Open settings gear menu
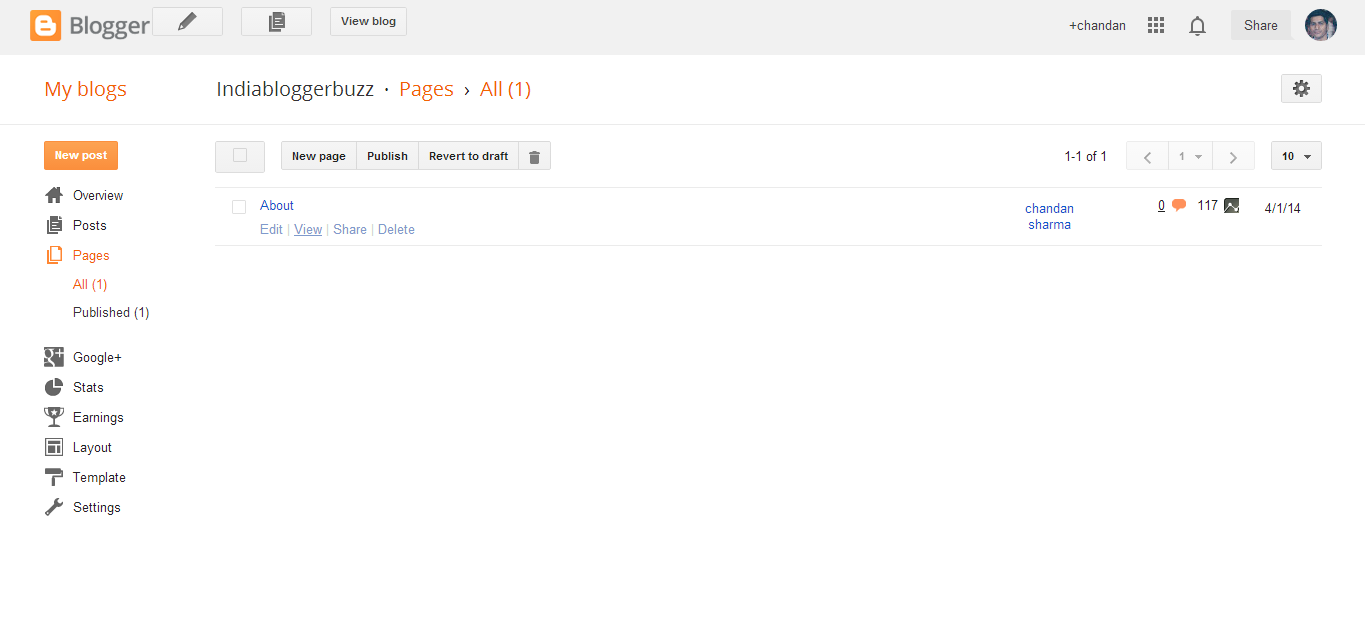This screenshot has height=619, width=1365. coord(1301,88)
